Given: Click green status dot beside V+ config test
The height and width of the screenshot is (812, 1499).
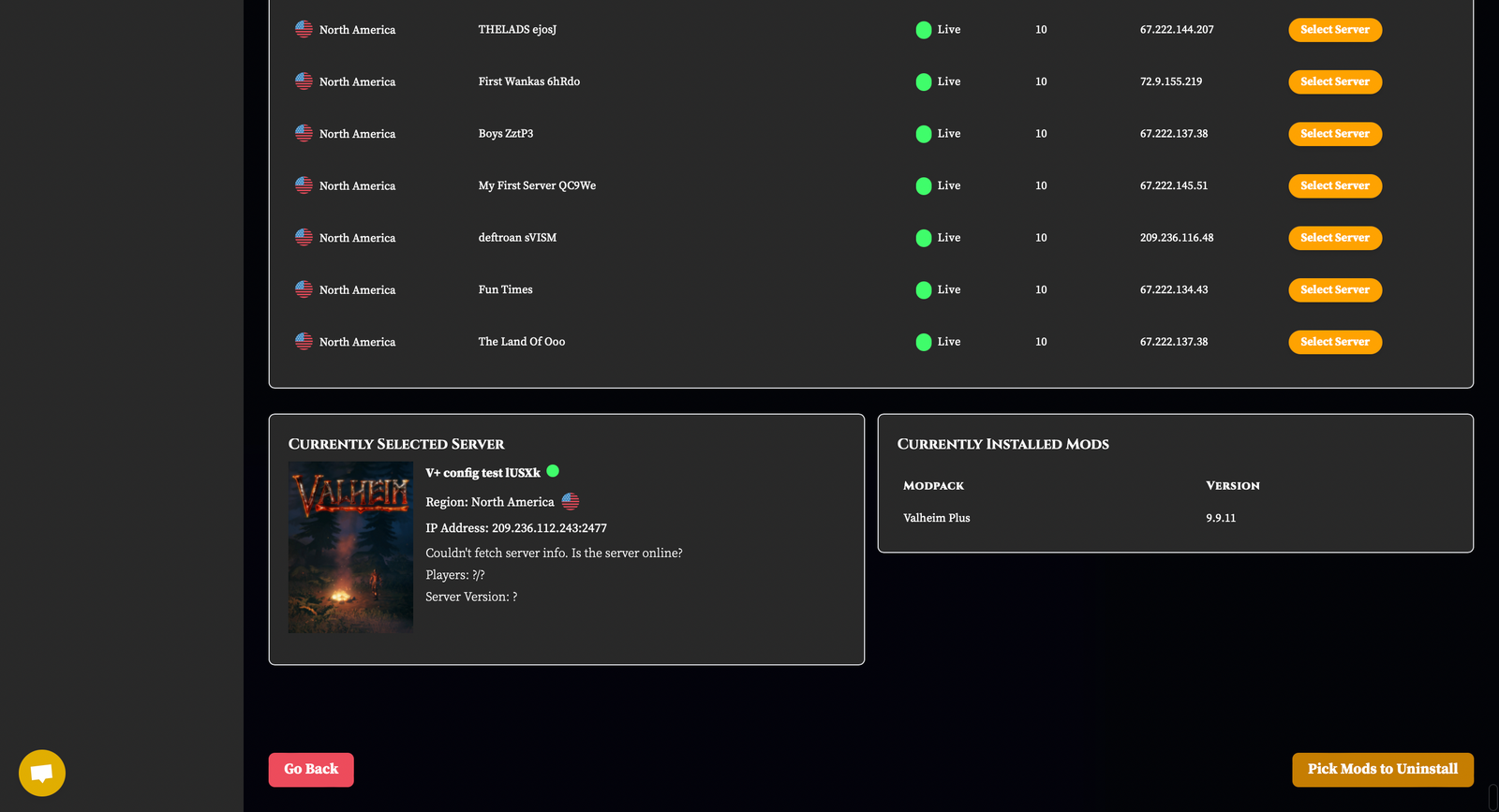Looking at the screenshot, I should click(x=553, y=471).
